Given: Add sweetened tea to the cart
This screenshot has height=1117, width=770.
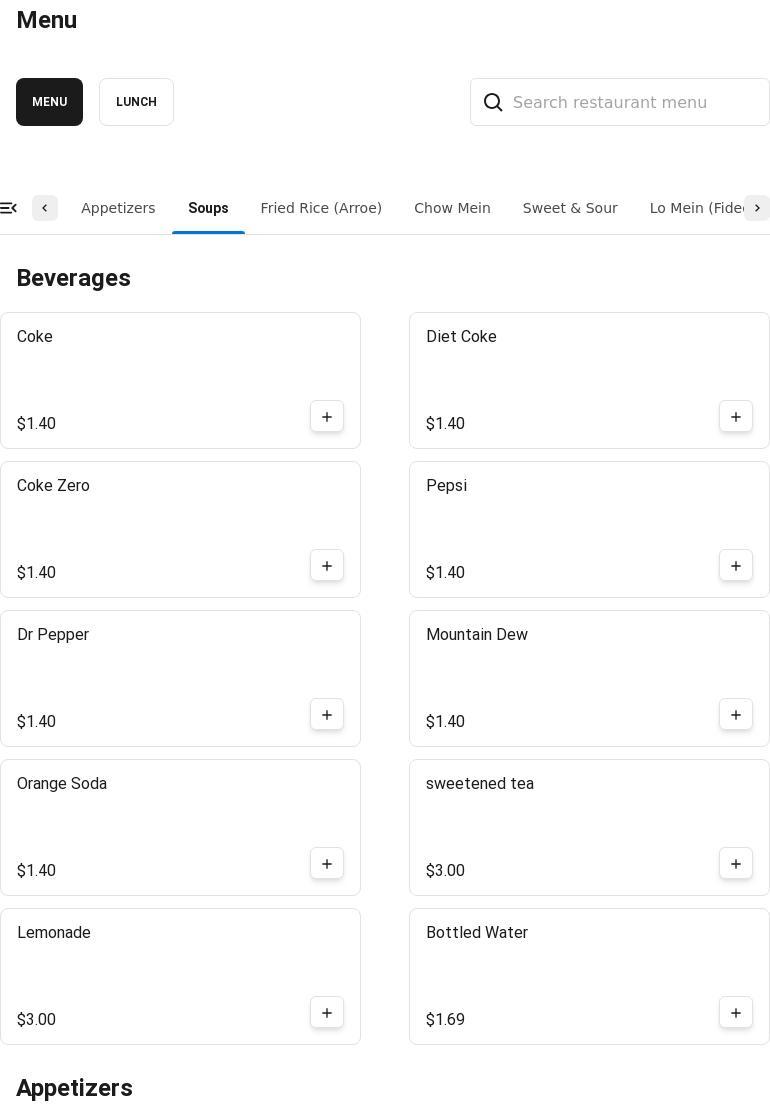Looking at the screenshot, I should (x=736, y=864).
